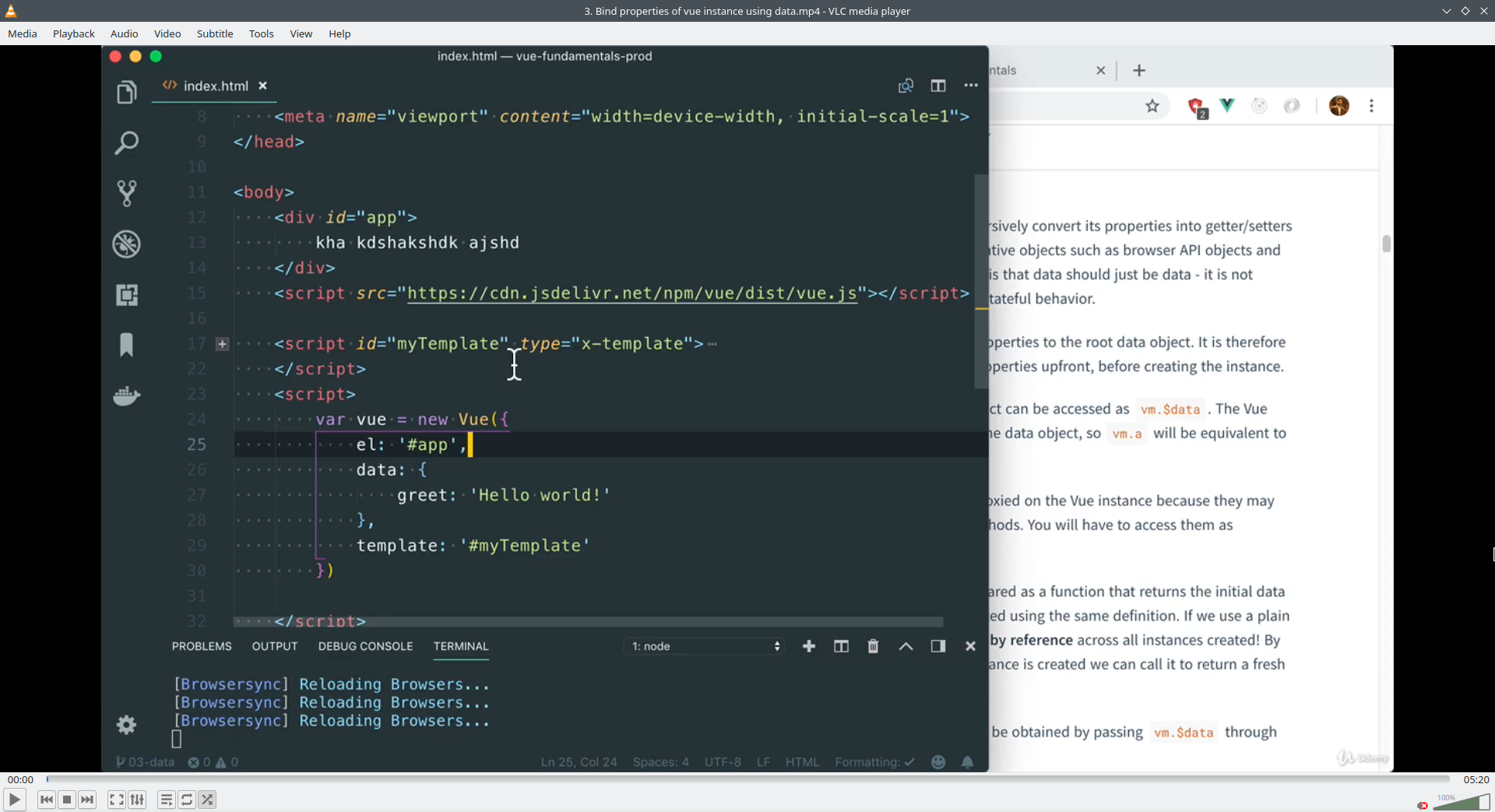Click the VLC cone icon in title bar
This screenshot has height=812, width=1495.
click(11, 11)
